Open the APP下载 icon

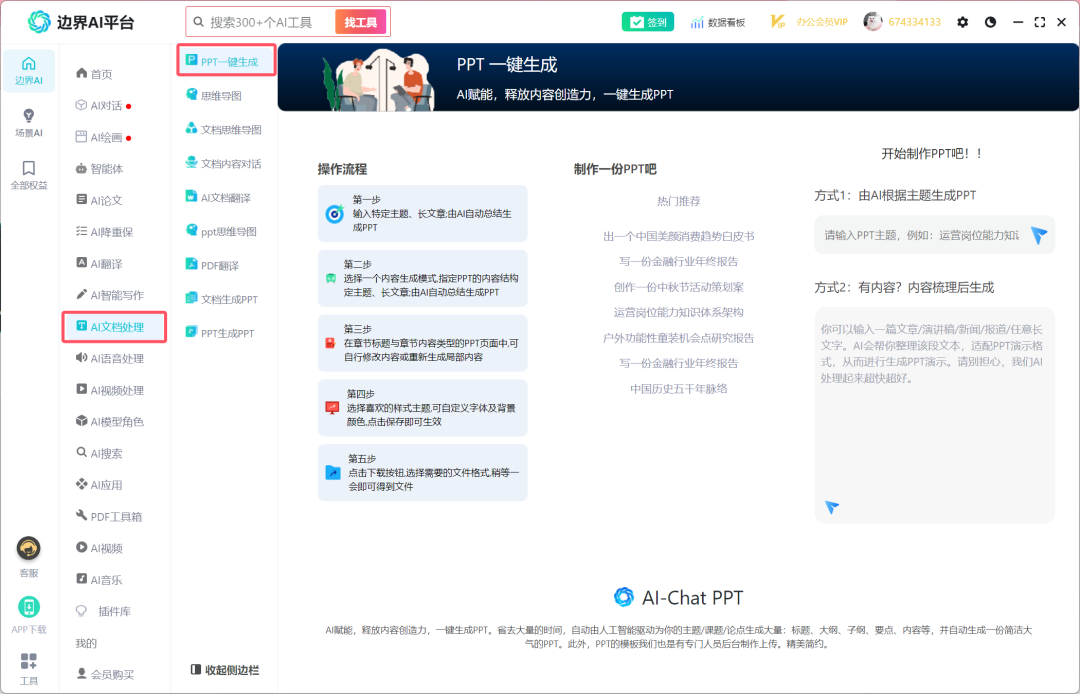tap(28, 608)
